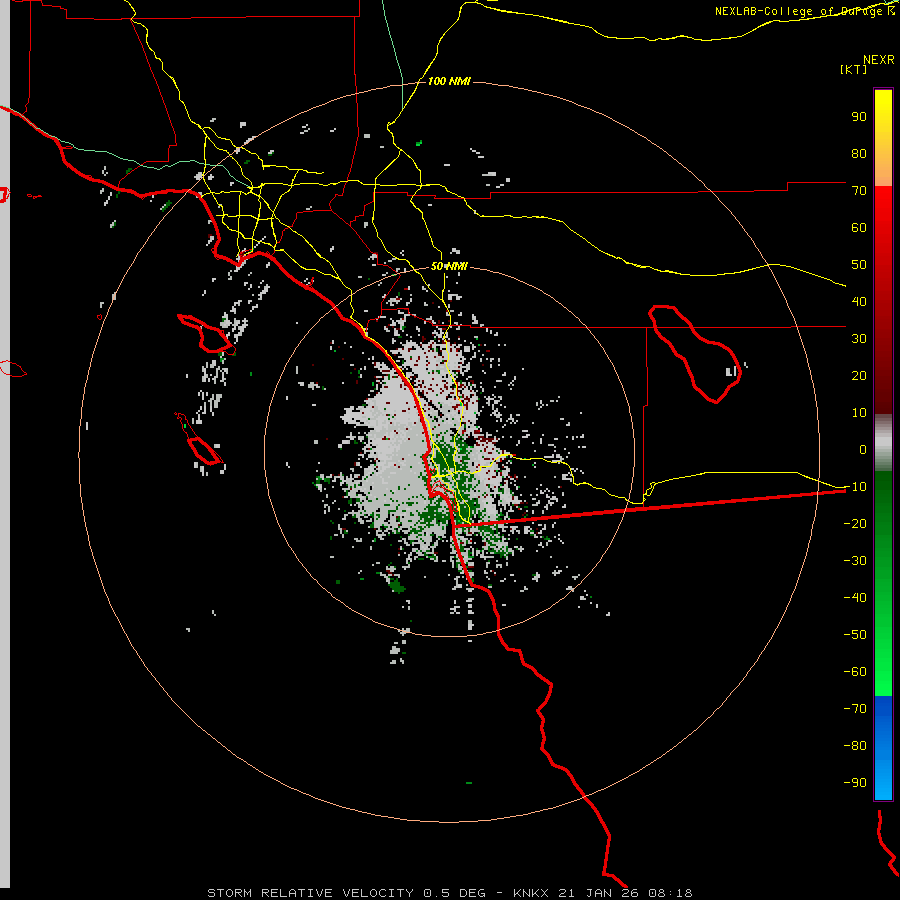Image resolution: width=900 pixels, height=900 pixels.
Task: Select the 50 value on velocity scale
Action: [x=859, y=265]
